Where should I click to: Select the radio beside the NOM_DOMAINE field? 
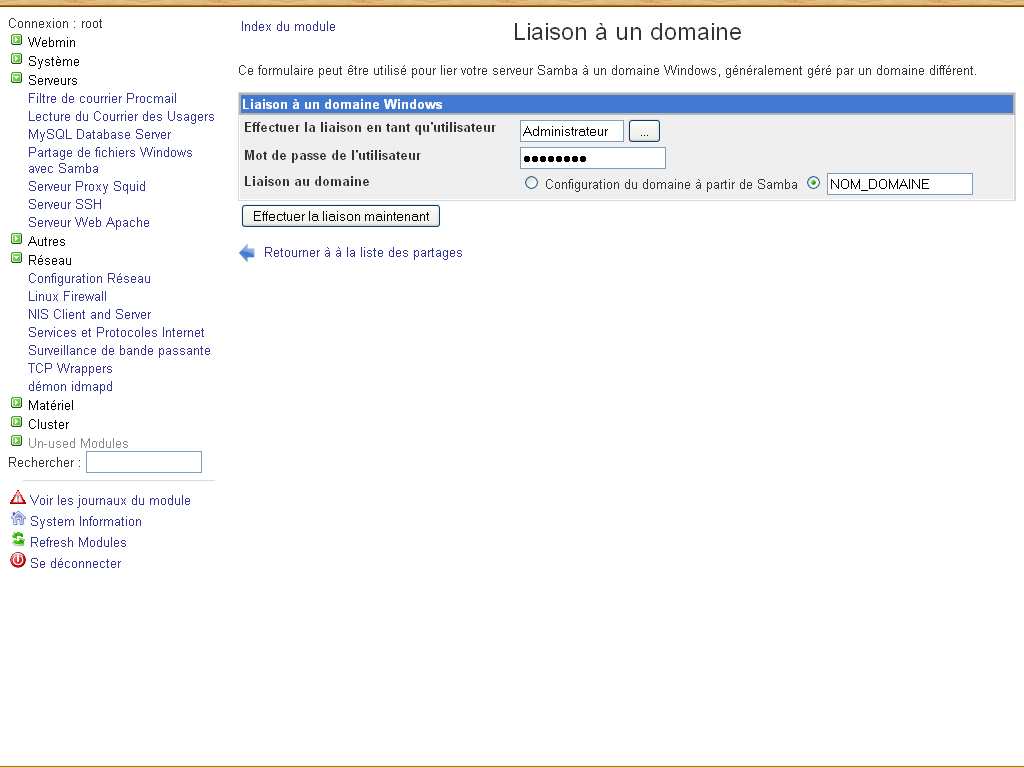click(813, 183)
